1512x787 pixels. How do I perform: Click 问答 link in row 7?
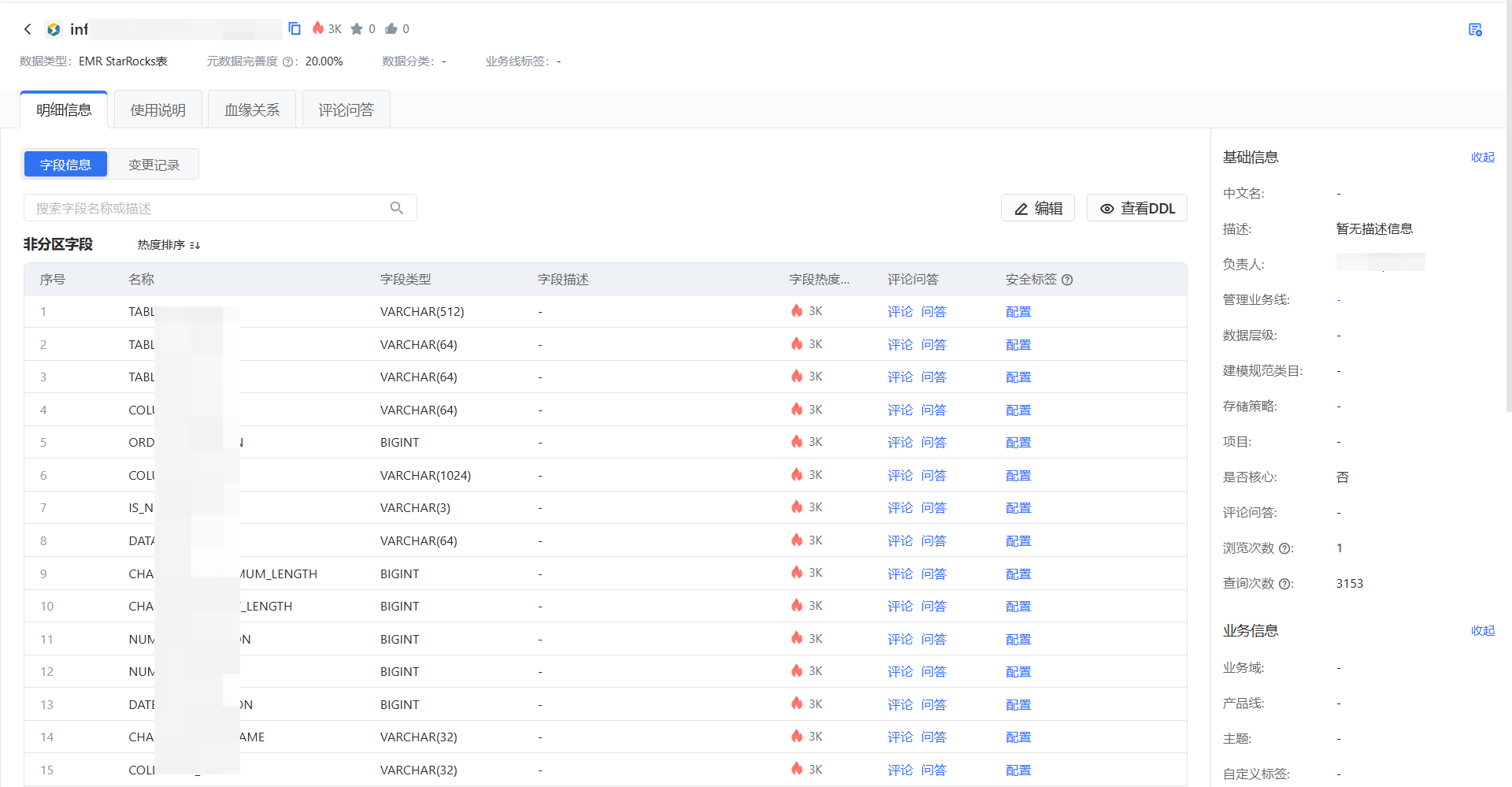934,508
